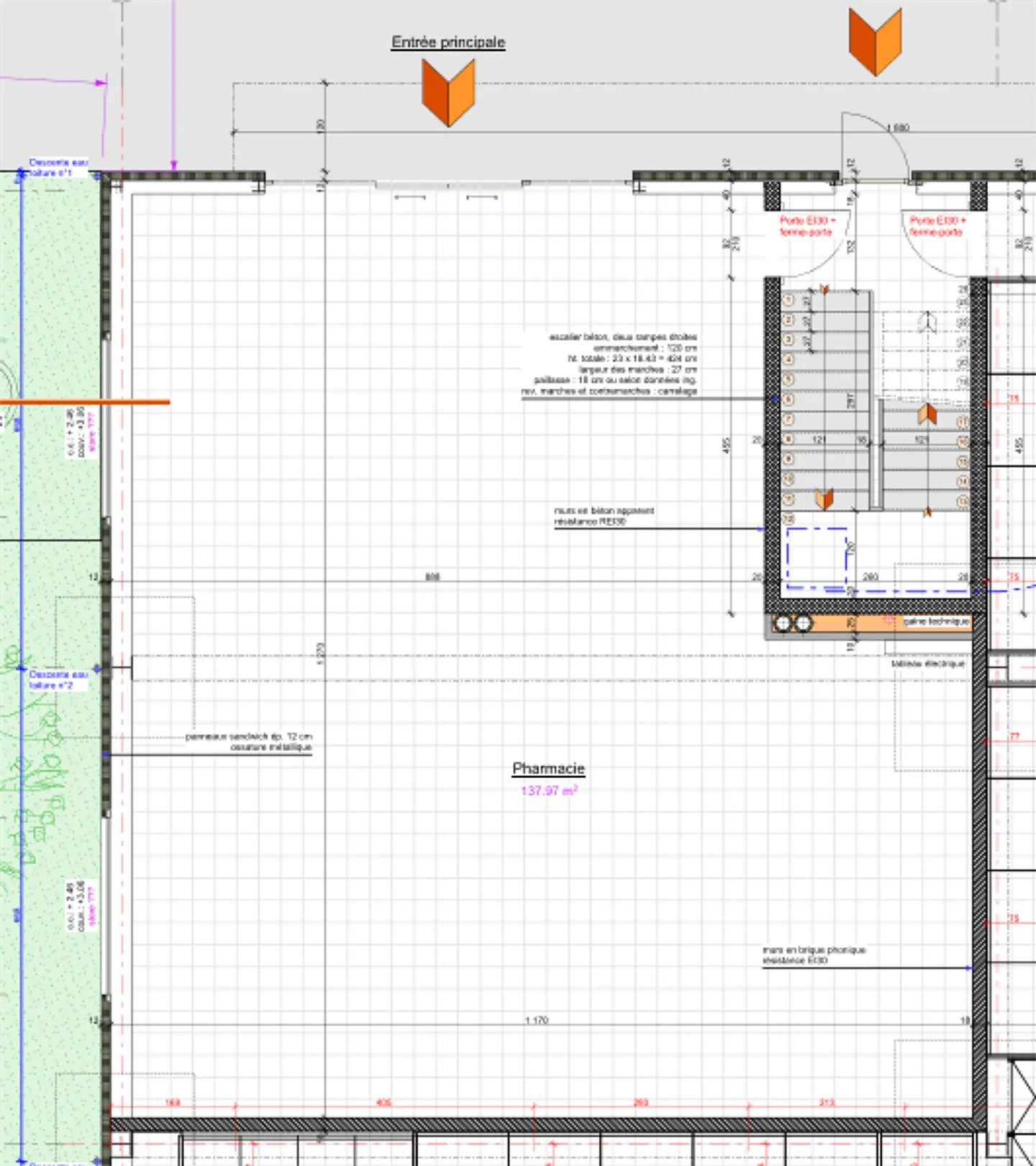The image size is (1036, 1166).
Task: Select the 137.97 m² area text
Action: 549,790
